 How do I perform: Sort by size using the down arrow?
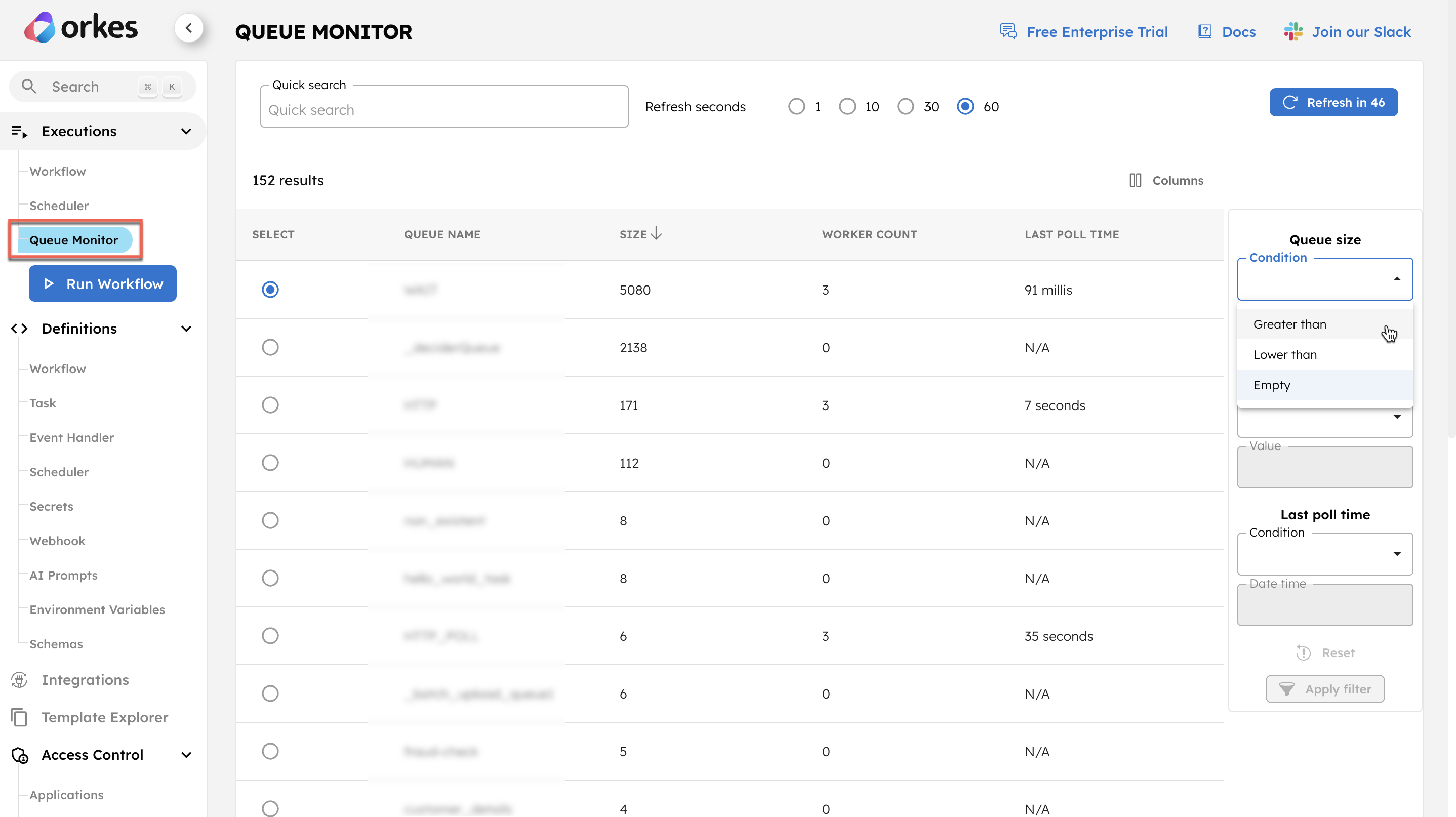click(656, 233)
